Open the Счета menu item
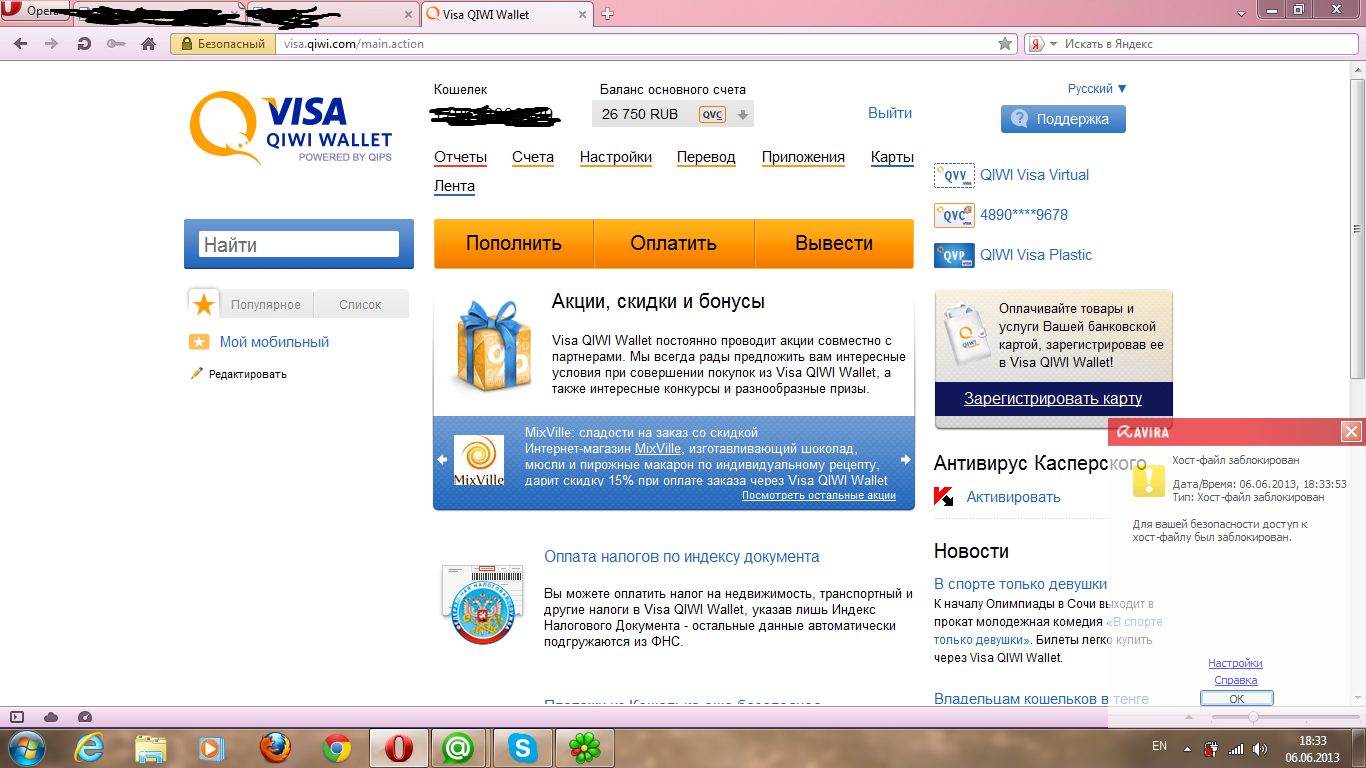Screen dimensions: 1366x768 pos(533,157)
